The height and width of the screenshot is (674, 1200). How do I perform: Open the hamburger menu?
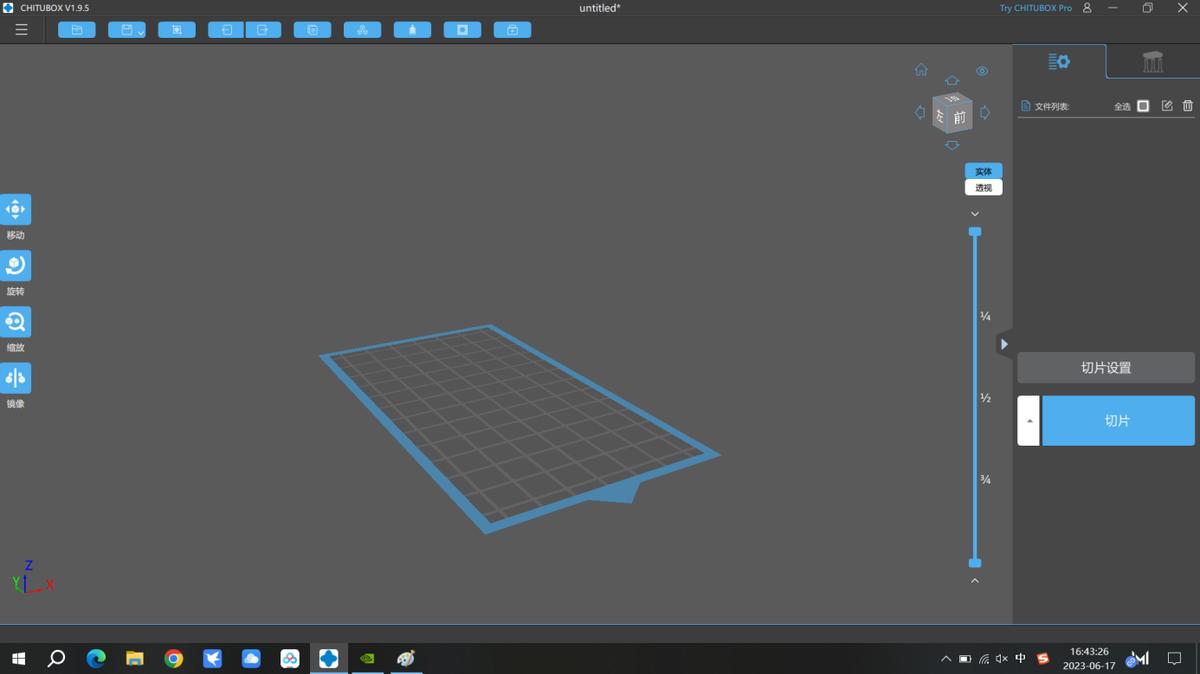pyautogui.click(x=21, y=29)
